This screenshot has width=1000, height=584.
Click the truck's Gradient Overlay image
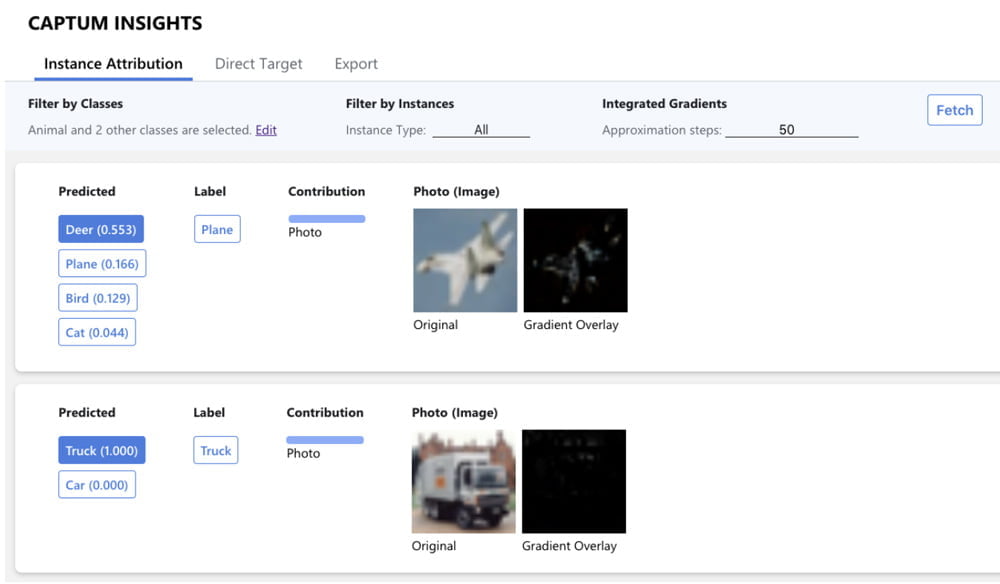(574, 481)
